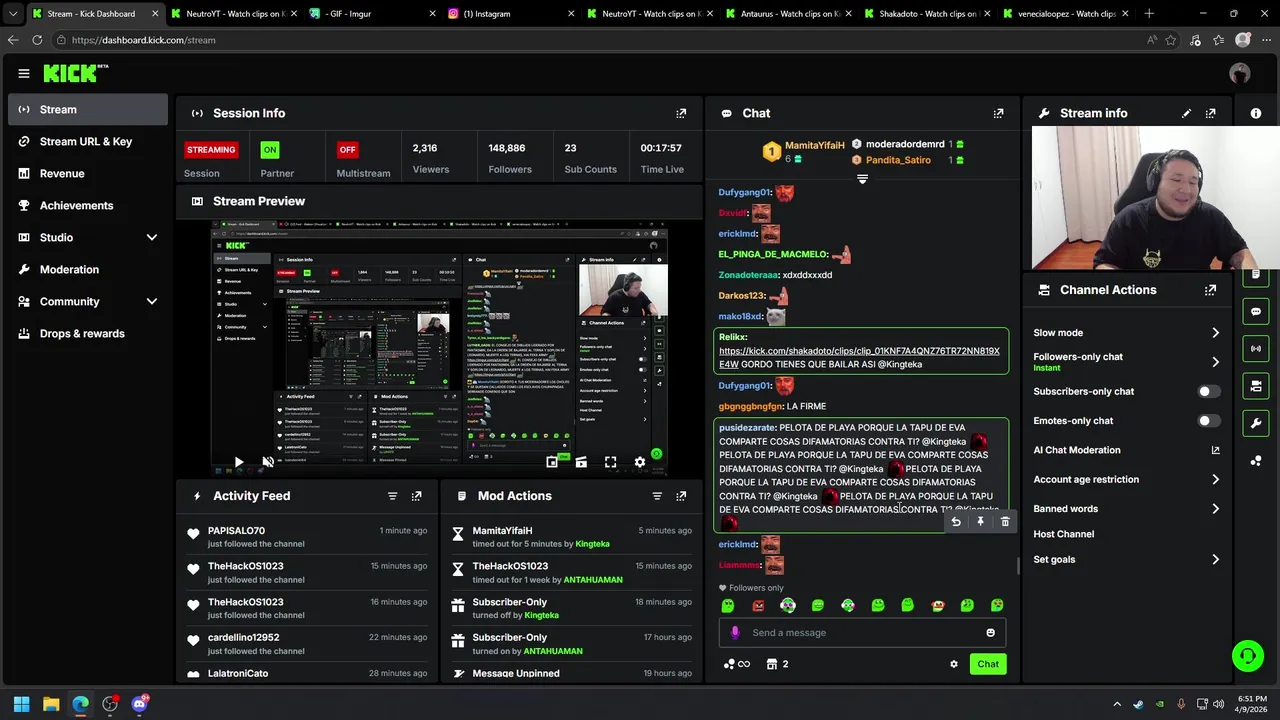Pop out the Mod Actions panel
The image size is (1280, 720).
[681, 496]
